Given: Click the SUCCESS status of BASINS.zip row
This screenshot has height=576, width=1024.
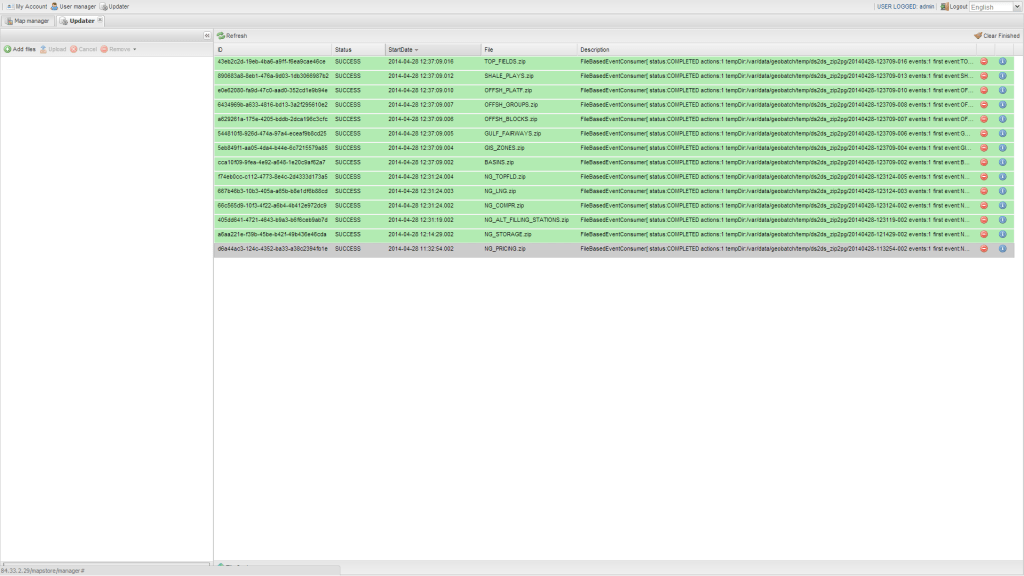Looking at the screenshot, I should 347,162.
